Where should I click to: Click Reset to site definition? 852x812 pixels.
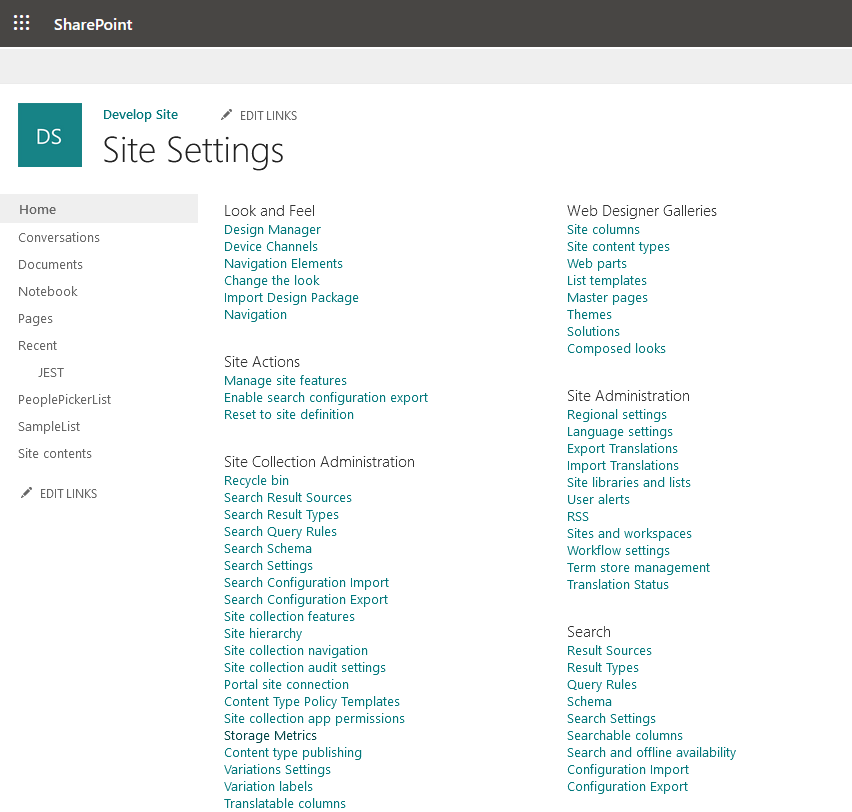coord(289,415)
